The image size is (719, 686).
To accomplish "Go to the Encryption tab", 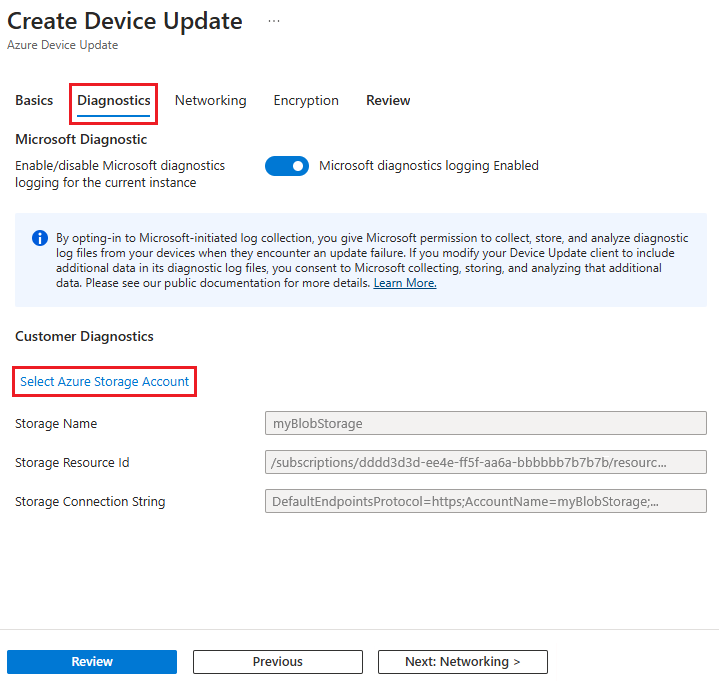I will point(306,101).
